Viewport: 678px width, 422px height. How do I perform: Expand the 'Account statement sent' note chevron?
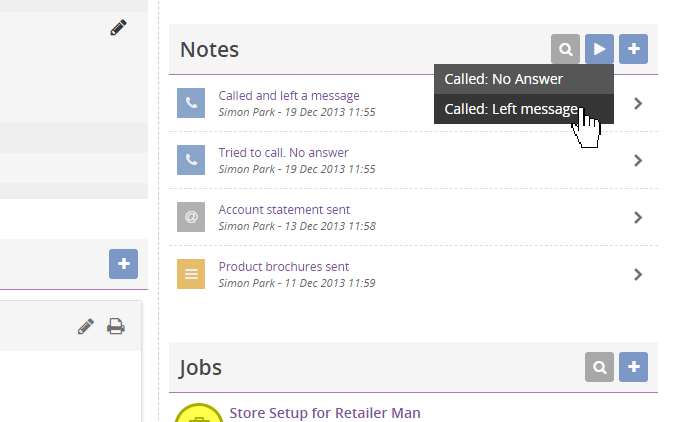click(638, 217)
